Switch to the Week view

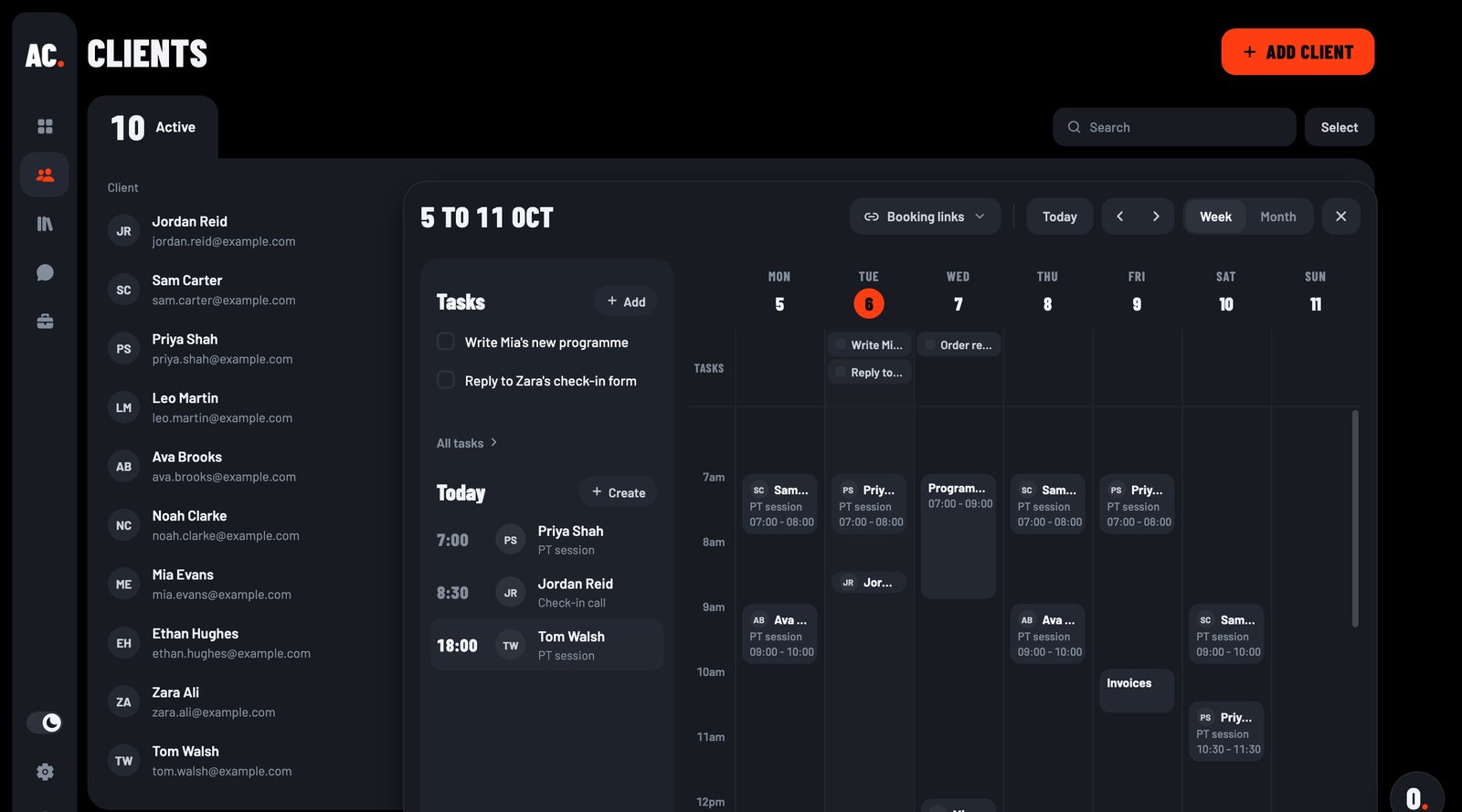click(1215, 216)
